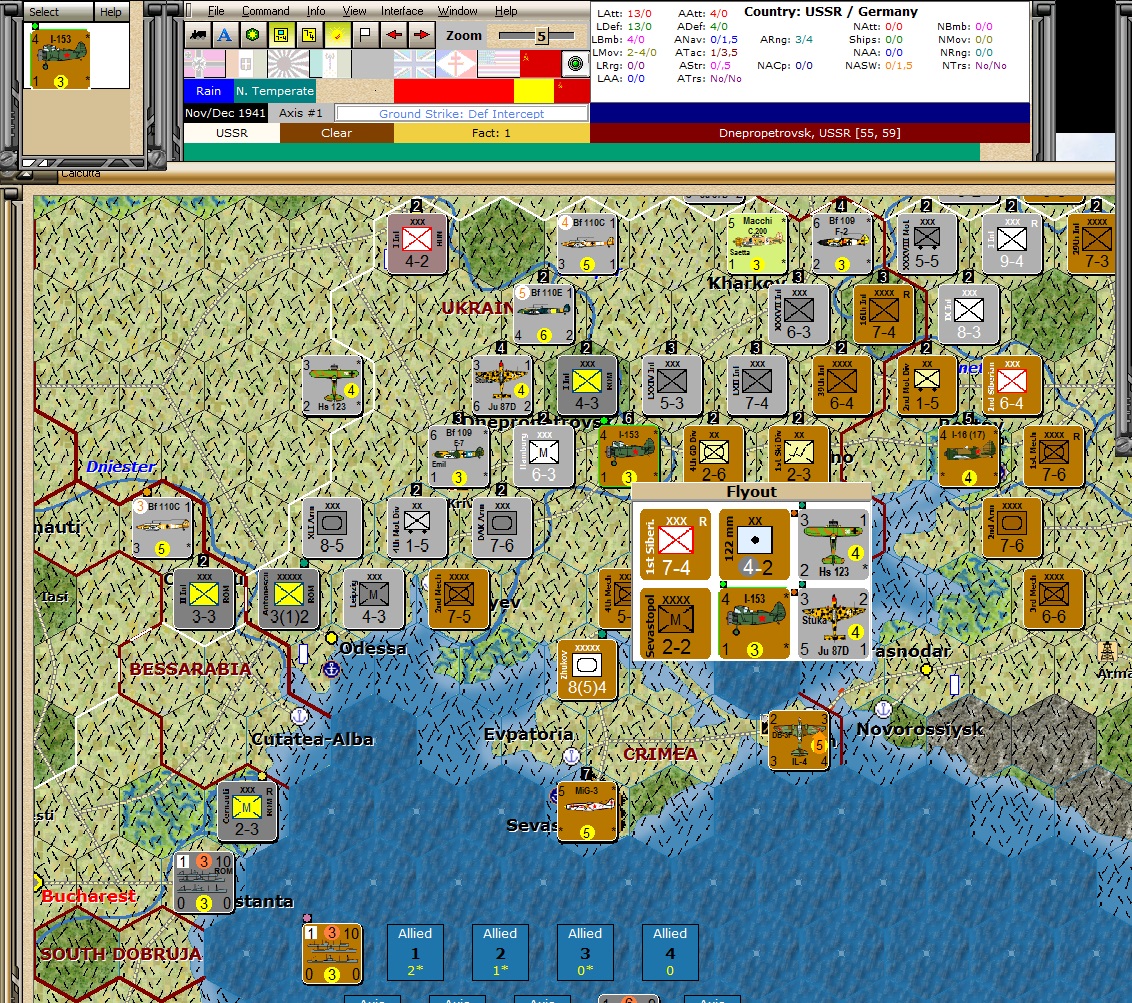The image size is (1132, 1003).
Task: Open the Help menu beside Window
Action: pyautogui.click(x=505, y=11)
